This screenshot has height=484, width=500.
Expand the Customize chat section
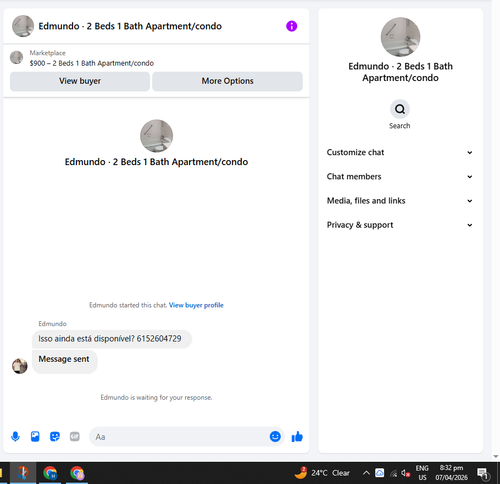point(400,152)
